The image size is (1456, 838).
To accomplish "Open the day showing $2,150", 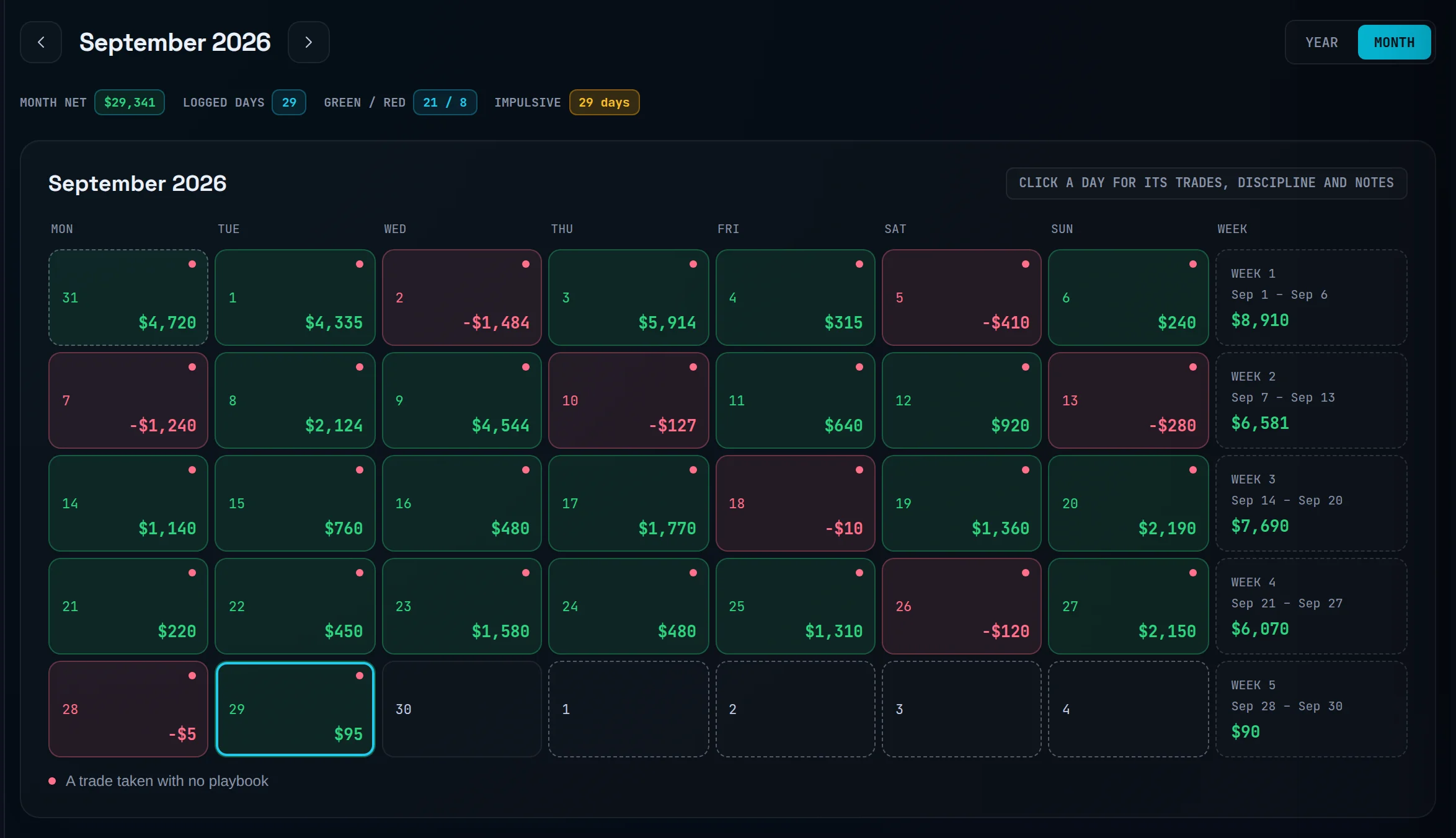I will pos(1129,606).
